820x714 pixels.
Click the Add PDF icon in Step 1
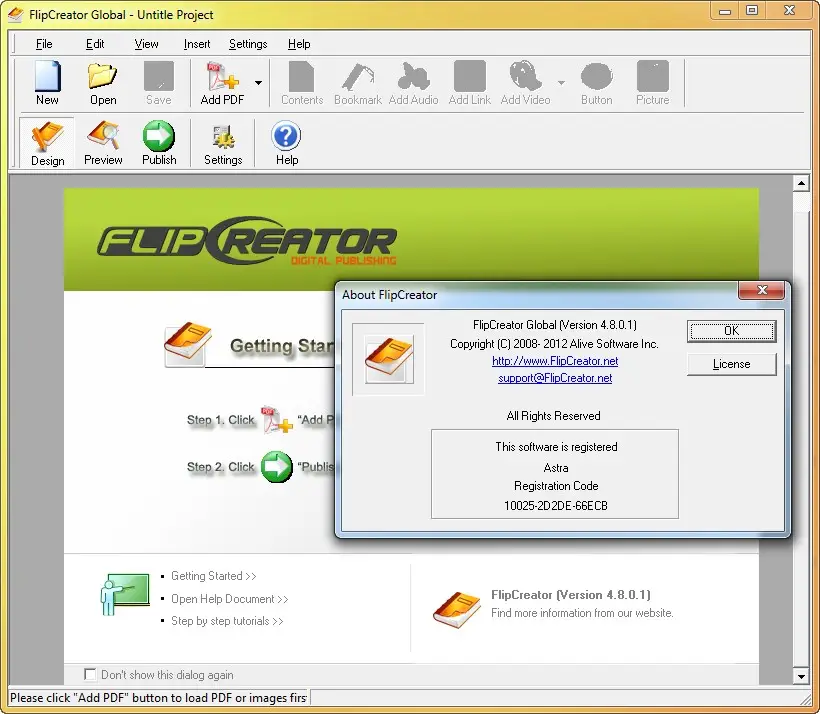tap(276, 420)
